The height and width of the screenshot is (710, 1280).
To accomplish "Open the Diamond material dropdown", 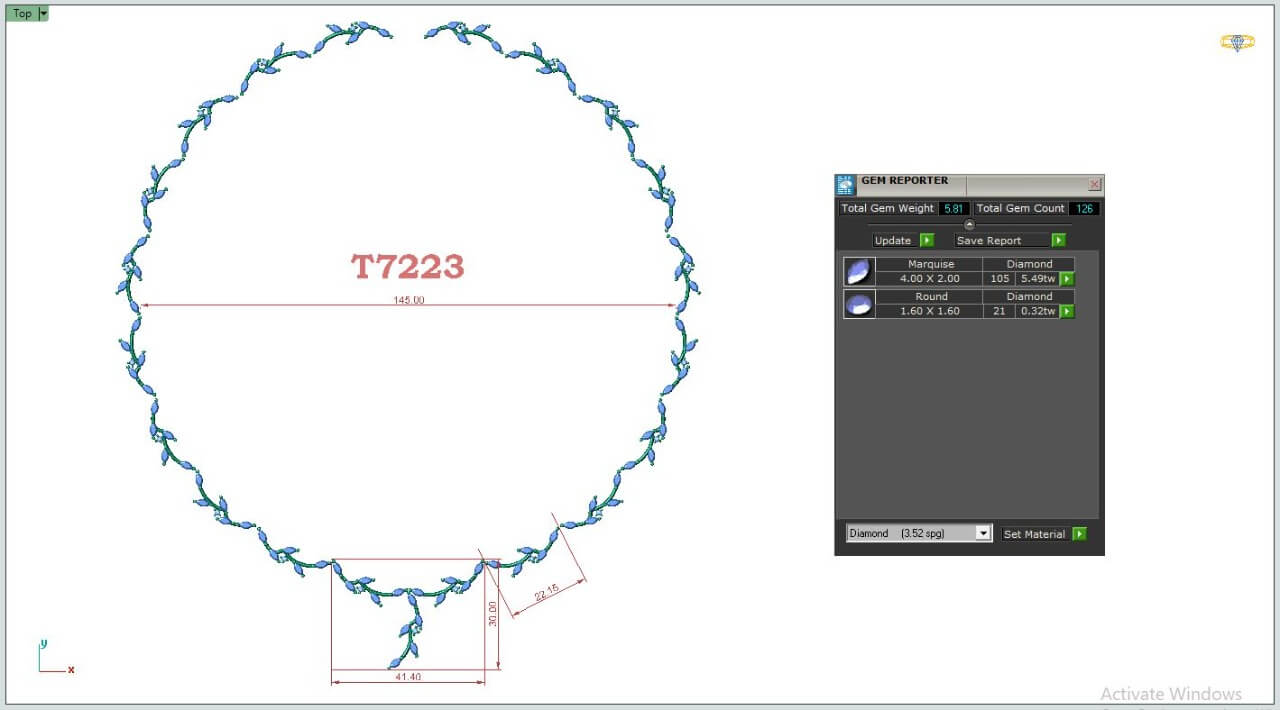I will pos(983,534).
